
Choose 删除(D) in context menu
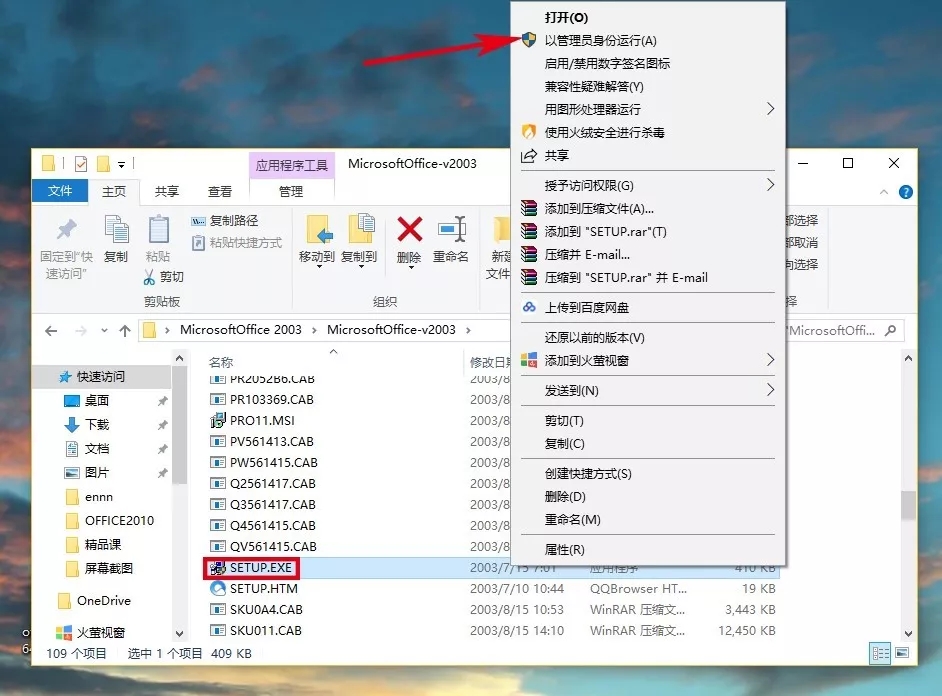coord(565,496)
